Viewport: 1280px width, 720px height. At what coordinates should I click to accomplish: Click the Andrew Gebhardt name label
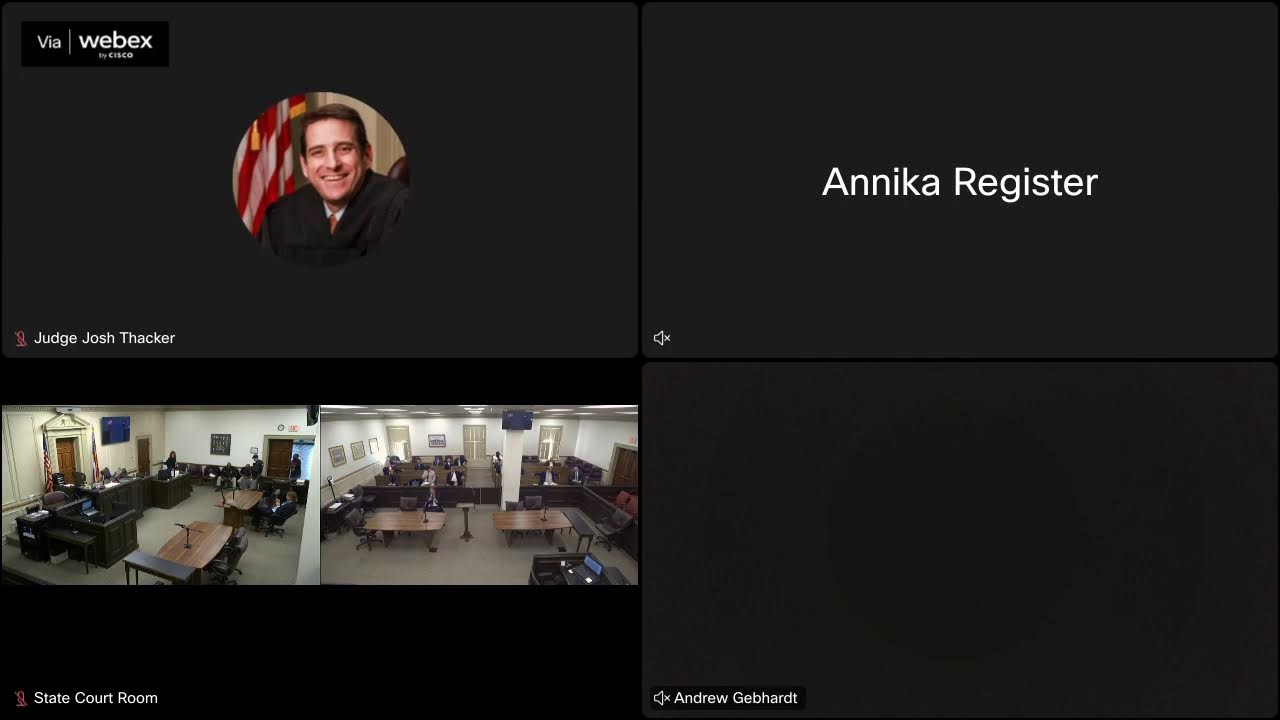coord(735,698)
